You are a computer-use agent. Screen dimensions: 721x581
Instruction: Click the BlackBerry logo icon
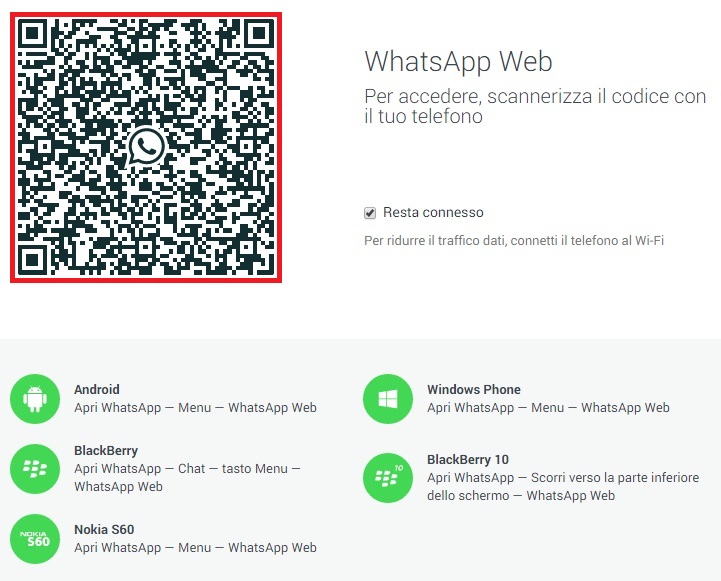coord(35,468)
